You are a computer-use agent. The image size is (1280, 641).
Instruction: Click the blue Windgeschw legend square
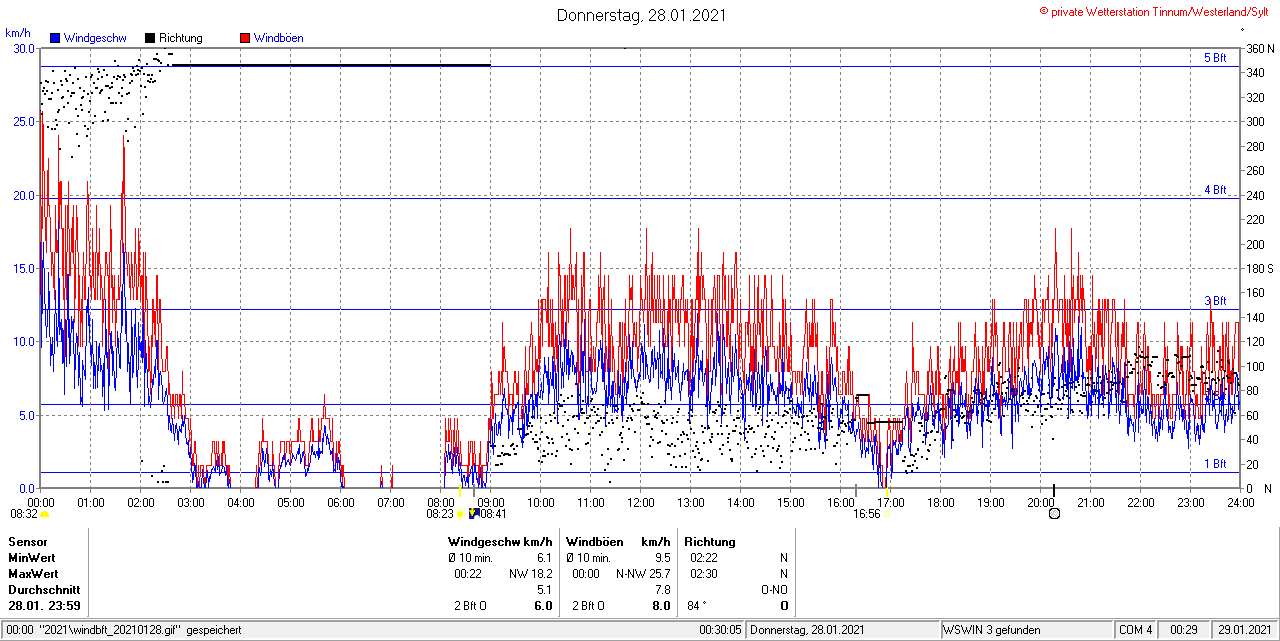pos(54,38)
